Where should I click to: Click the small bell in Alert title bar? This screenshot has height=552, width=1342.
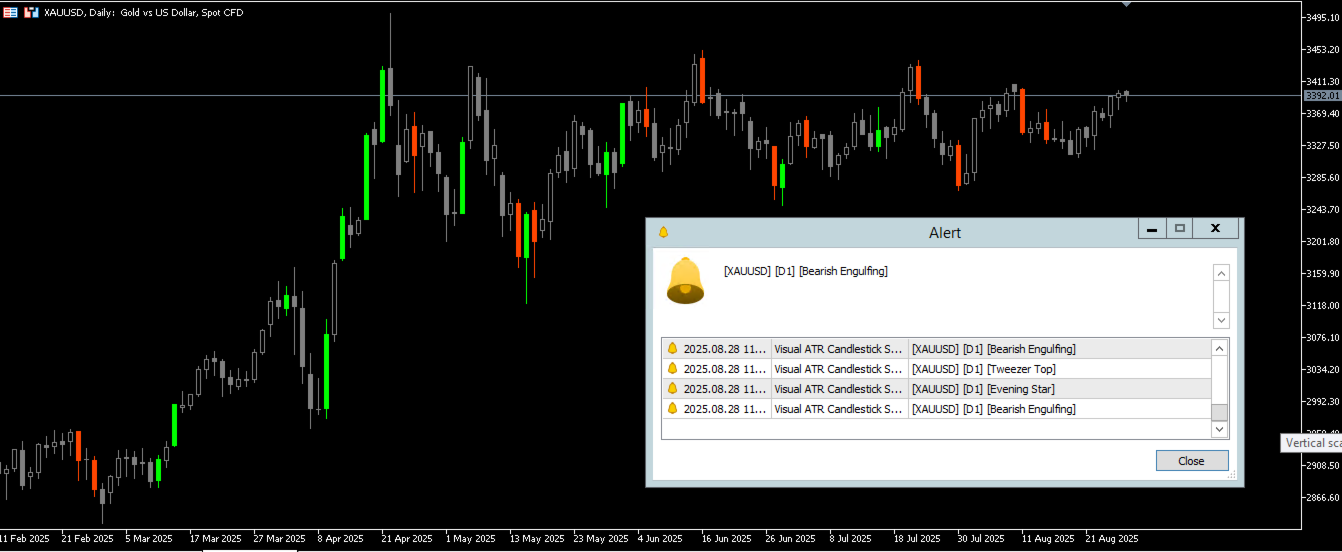pos(662,232)
